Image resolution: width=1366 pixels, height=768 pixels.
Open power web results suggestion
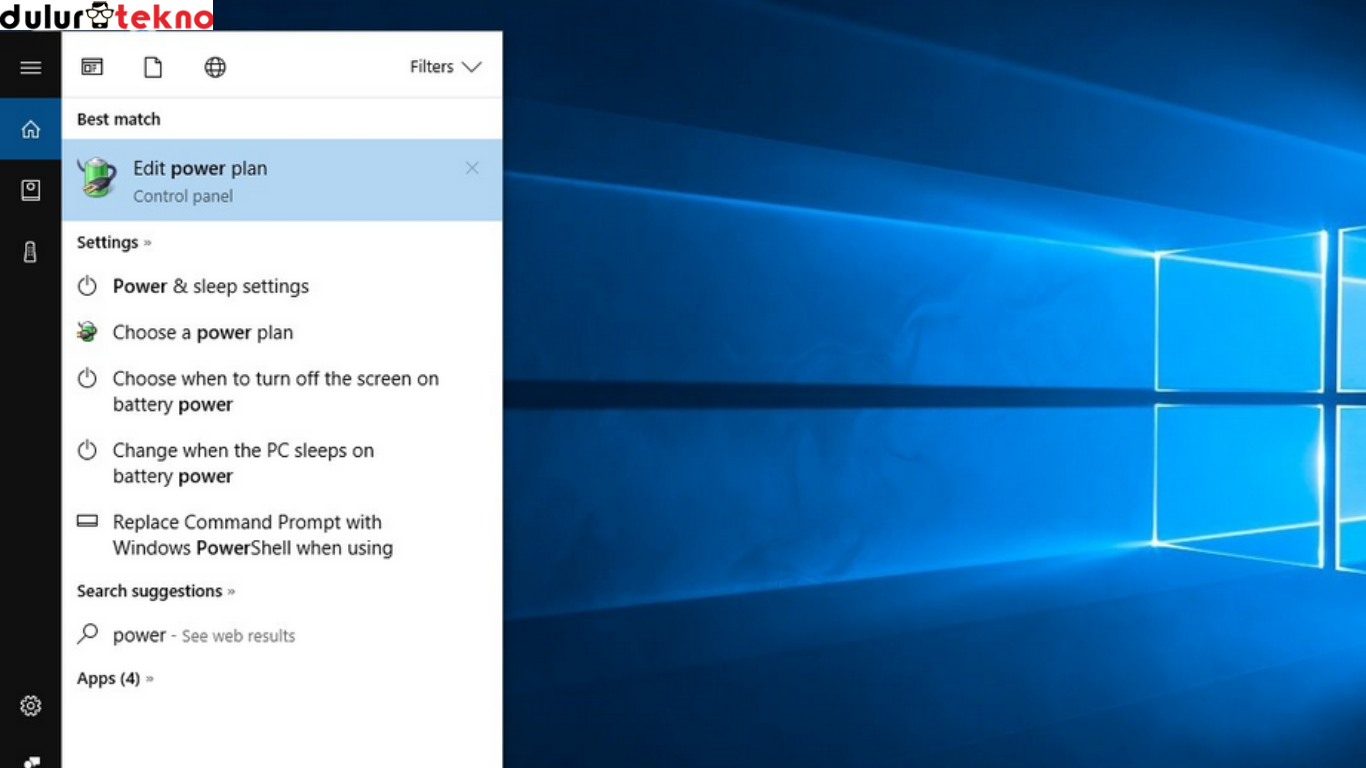click(x=282, y=635)
